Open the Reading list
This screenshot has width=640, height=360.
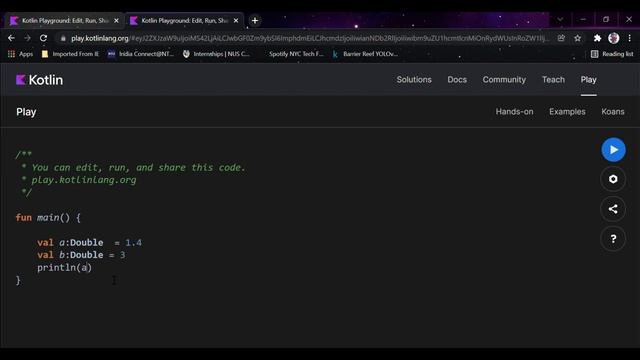tap(612, 54)
